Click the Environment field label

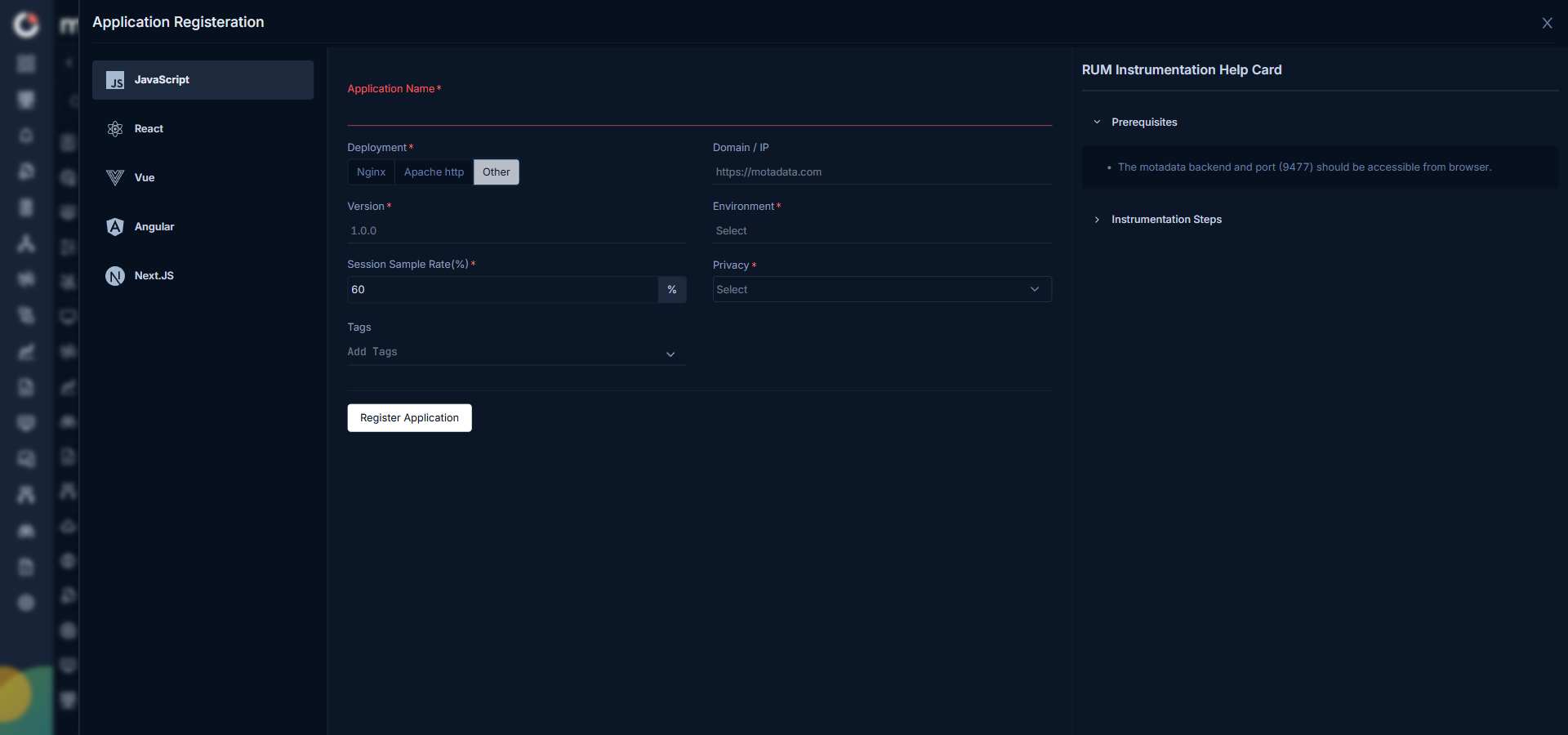743,207
